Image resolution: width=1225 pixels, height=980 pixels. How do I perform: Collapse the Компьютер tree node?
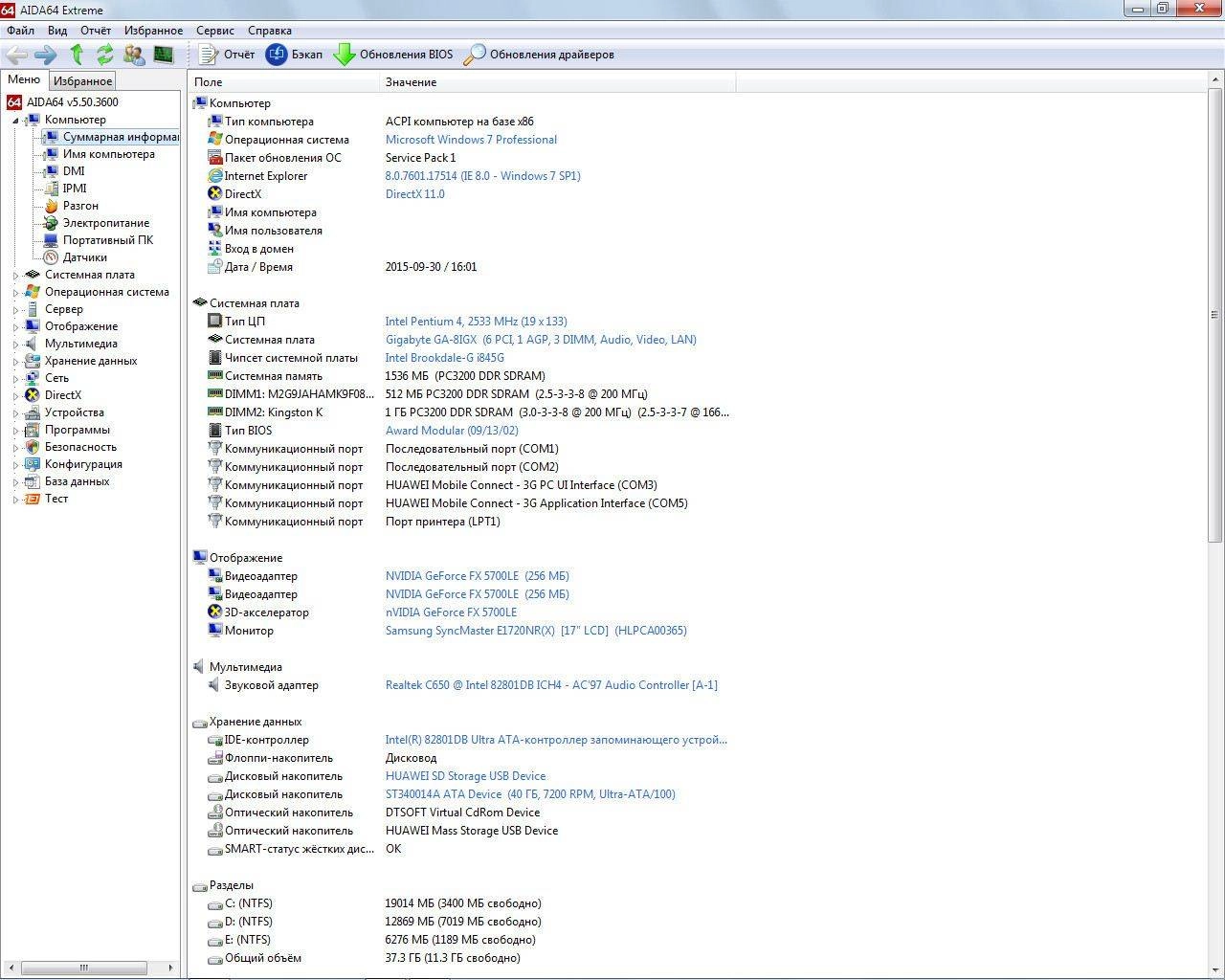15,121
